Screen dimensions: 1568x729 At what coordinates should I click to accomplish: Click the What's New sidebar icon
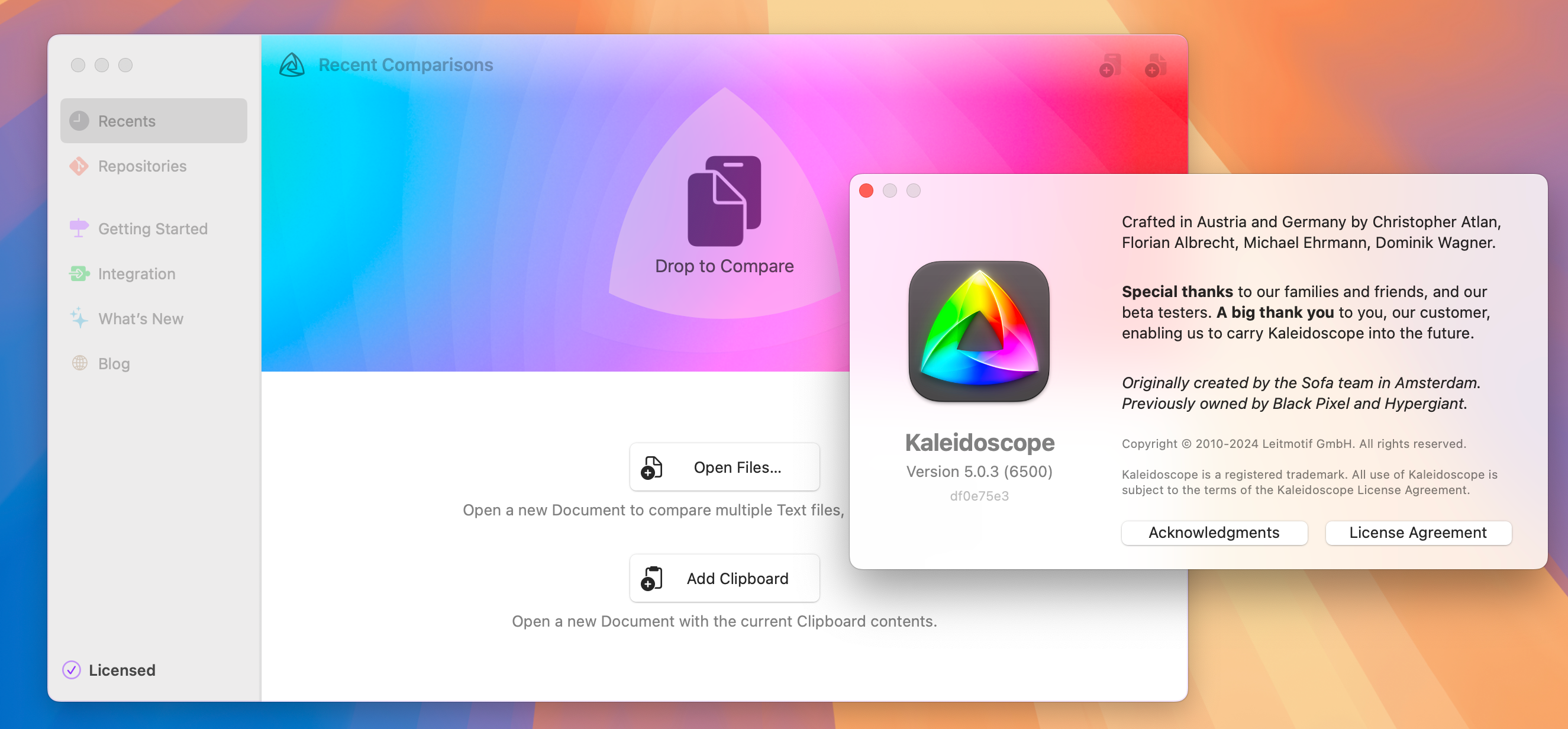80,318
